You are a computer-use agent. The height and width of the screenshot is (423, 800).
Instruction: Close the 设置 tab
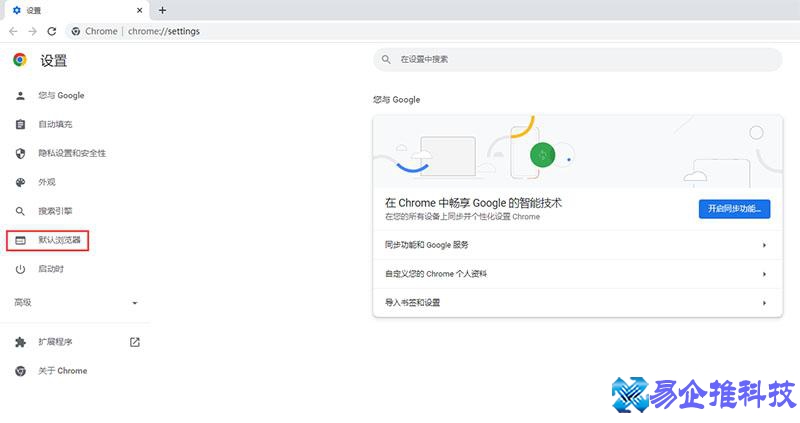[x=140, y=10]
